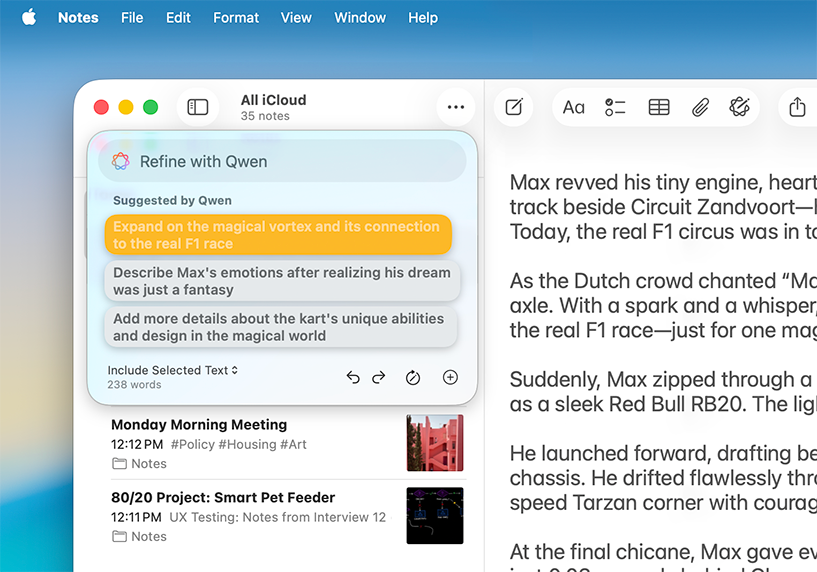817x572 pixels.
Task: Click the pink building thumbnail
Action: (435, 443)
